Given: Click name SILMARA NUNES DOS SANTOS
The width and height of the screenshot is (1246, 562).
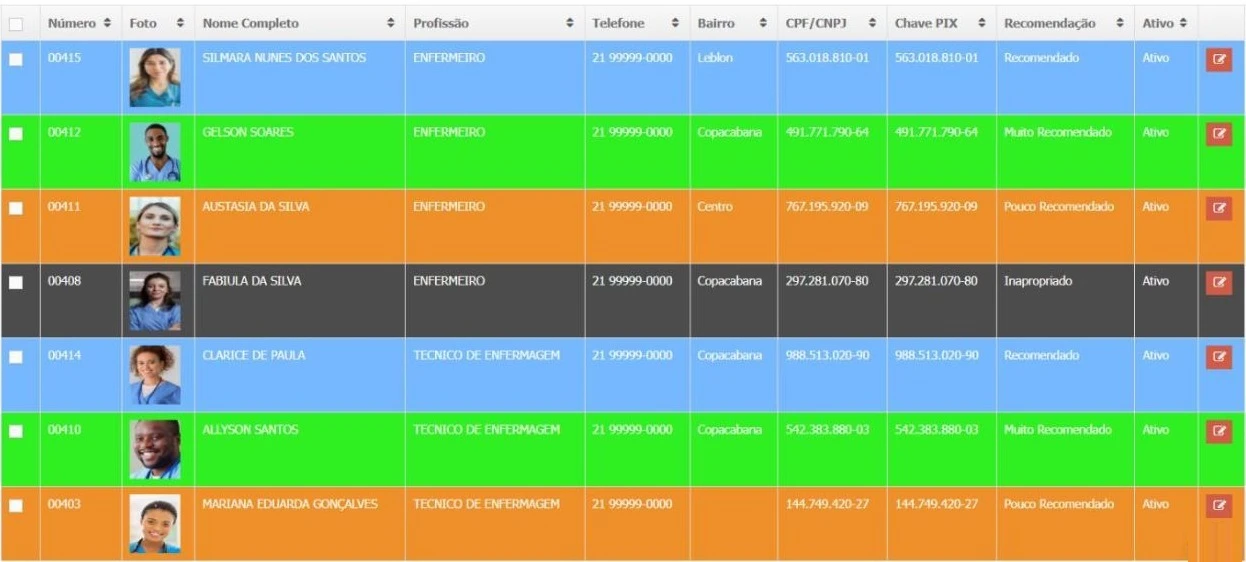Looking at the screenshot, I should [x=284, y=58].
